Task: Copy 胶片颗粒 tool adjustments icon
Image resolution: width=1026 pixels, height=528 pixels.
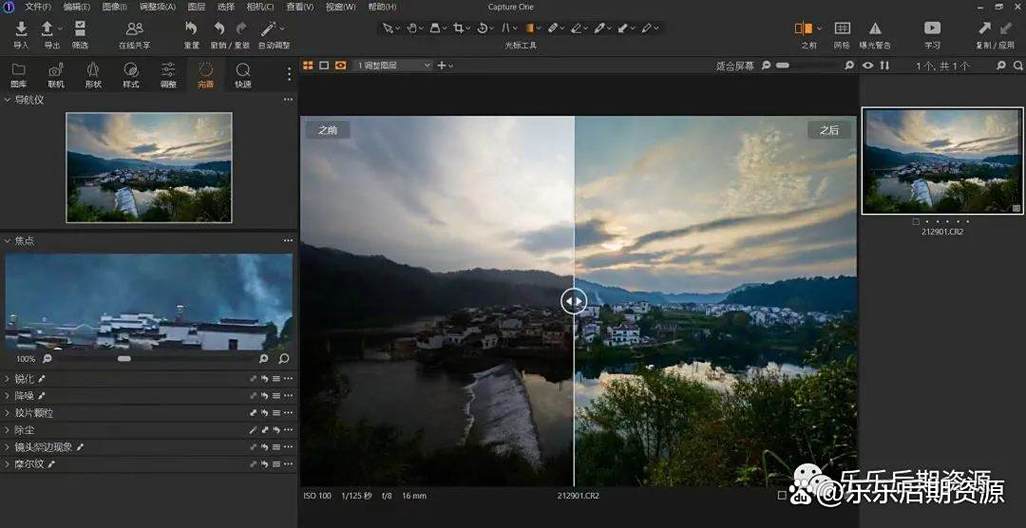Action: click(x=253, y=413)
